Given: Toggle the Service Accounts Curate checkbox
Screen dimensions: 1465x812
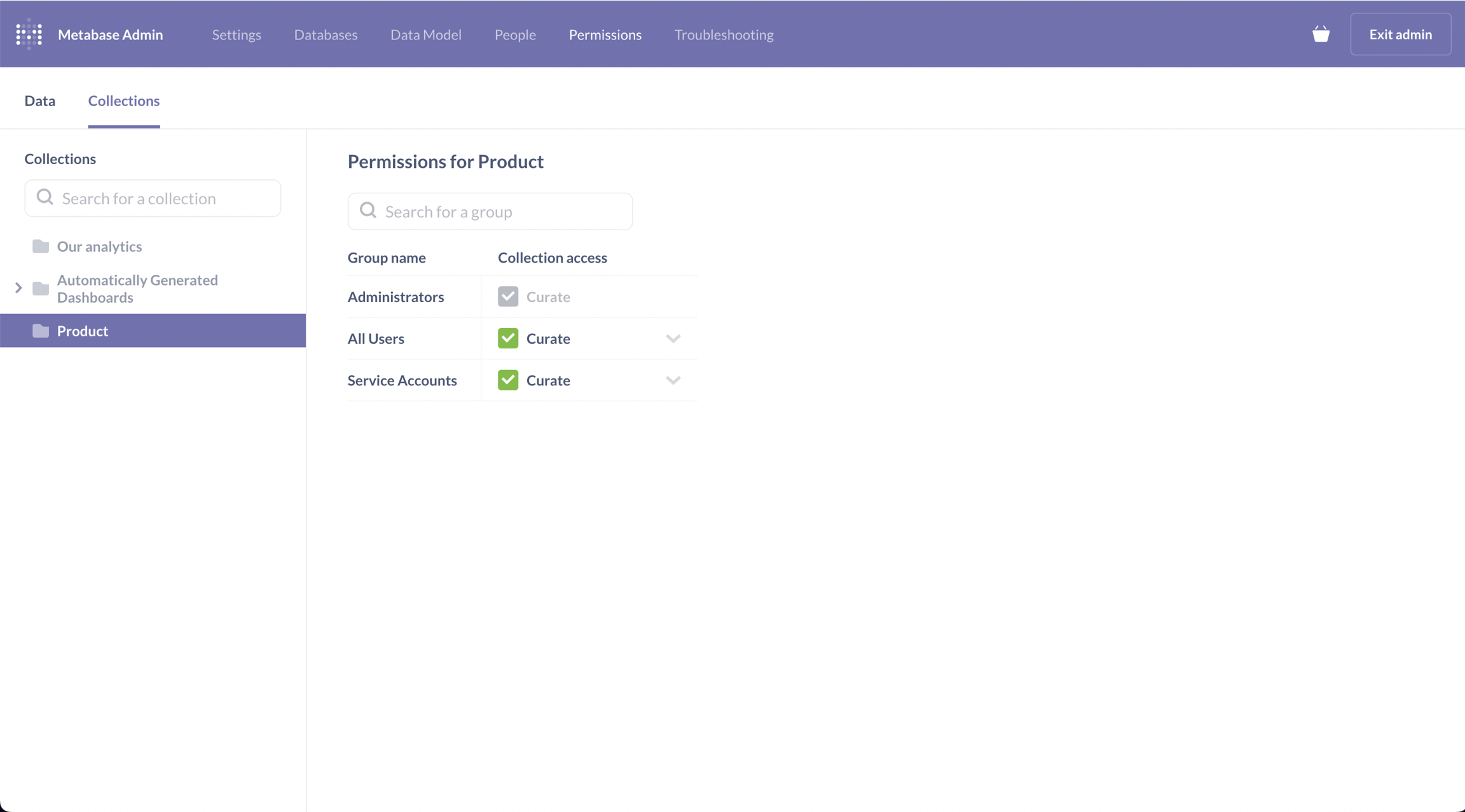Looking at the screenshot, I should (x=508, y=380).
